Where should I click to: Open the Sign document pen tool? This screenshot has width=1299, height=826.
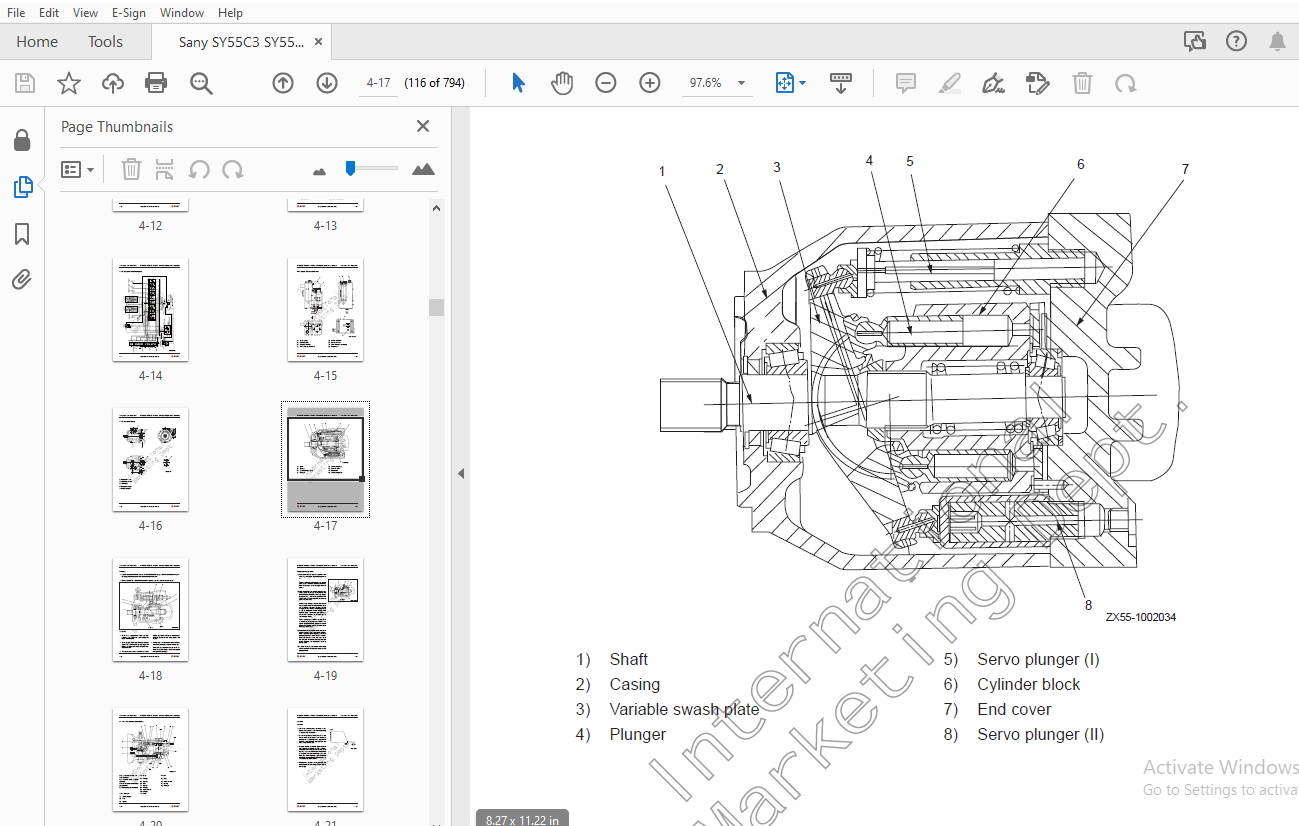pos(993,83)
